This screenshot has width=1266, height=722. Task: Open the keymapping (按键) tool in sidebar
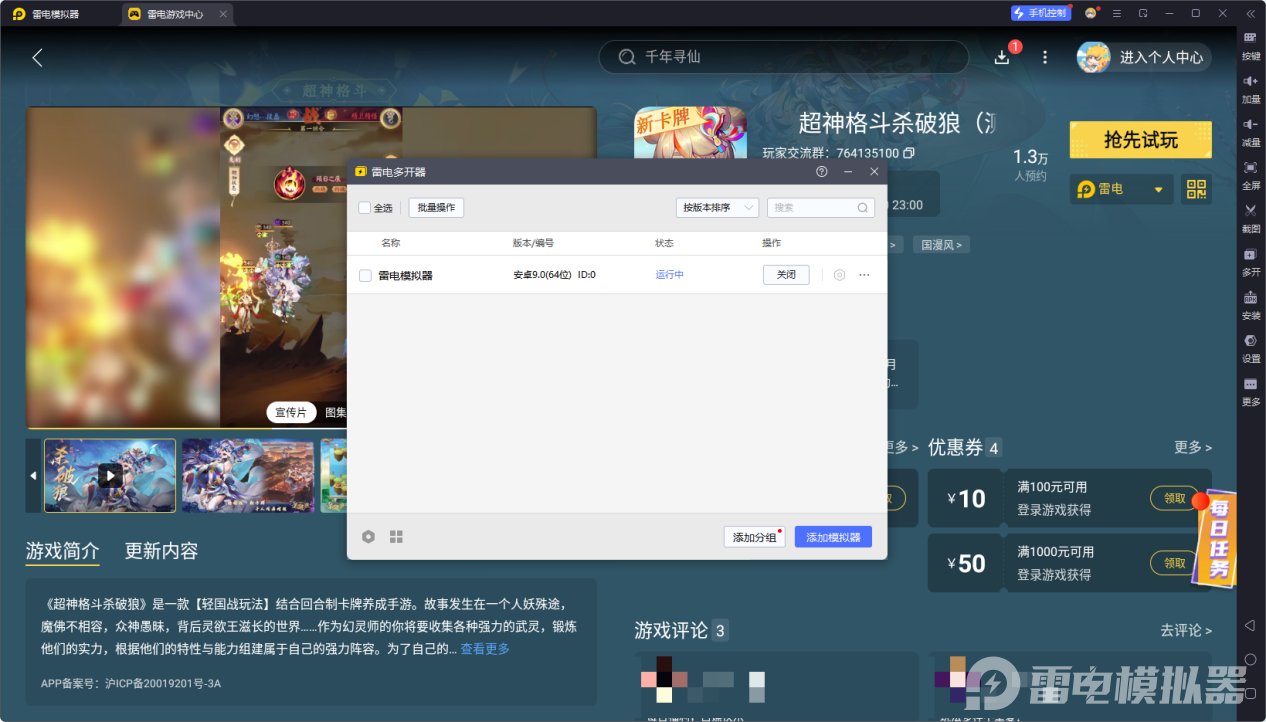[1250, 45]
